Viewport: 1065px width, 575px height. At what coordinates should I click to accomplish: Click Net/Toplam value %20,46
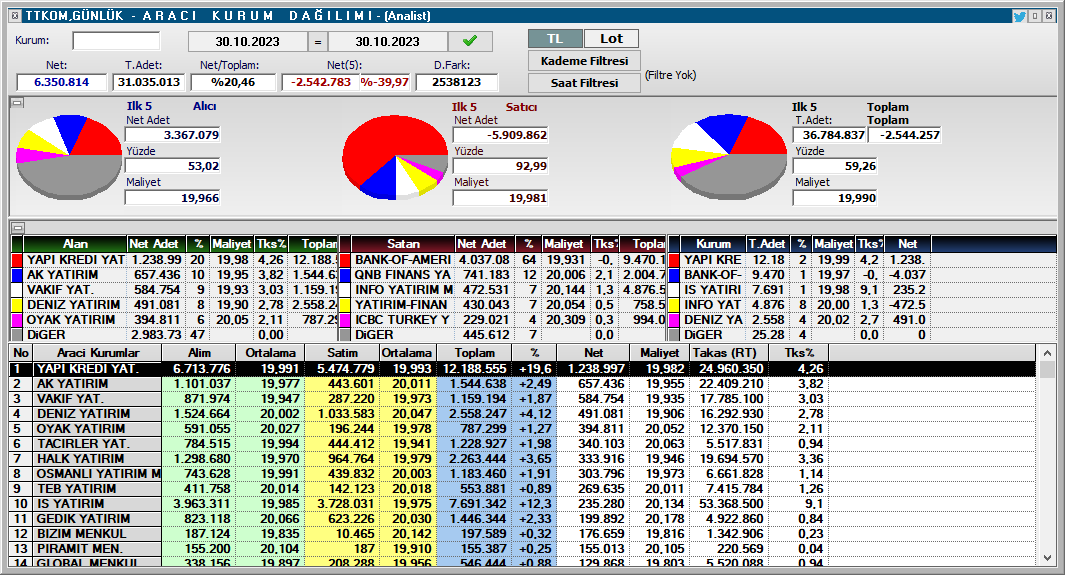click(x=233, y=82)
